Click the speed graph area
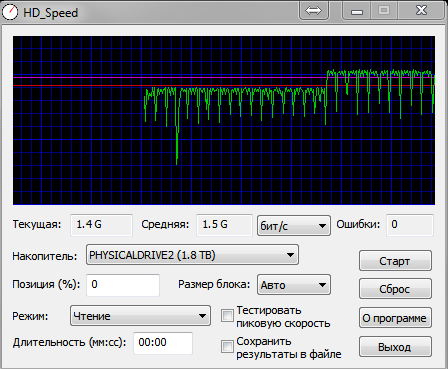The image size is (448, 369). click(224, 120)
